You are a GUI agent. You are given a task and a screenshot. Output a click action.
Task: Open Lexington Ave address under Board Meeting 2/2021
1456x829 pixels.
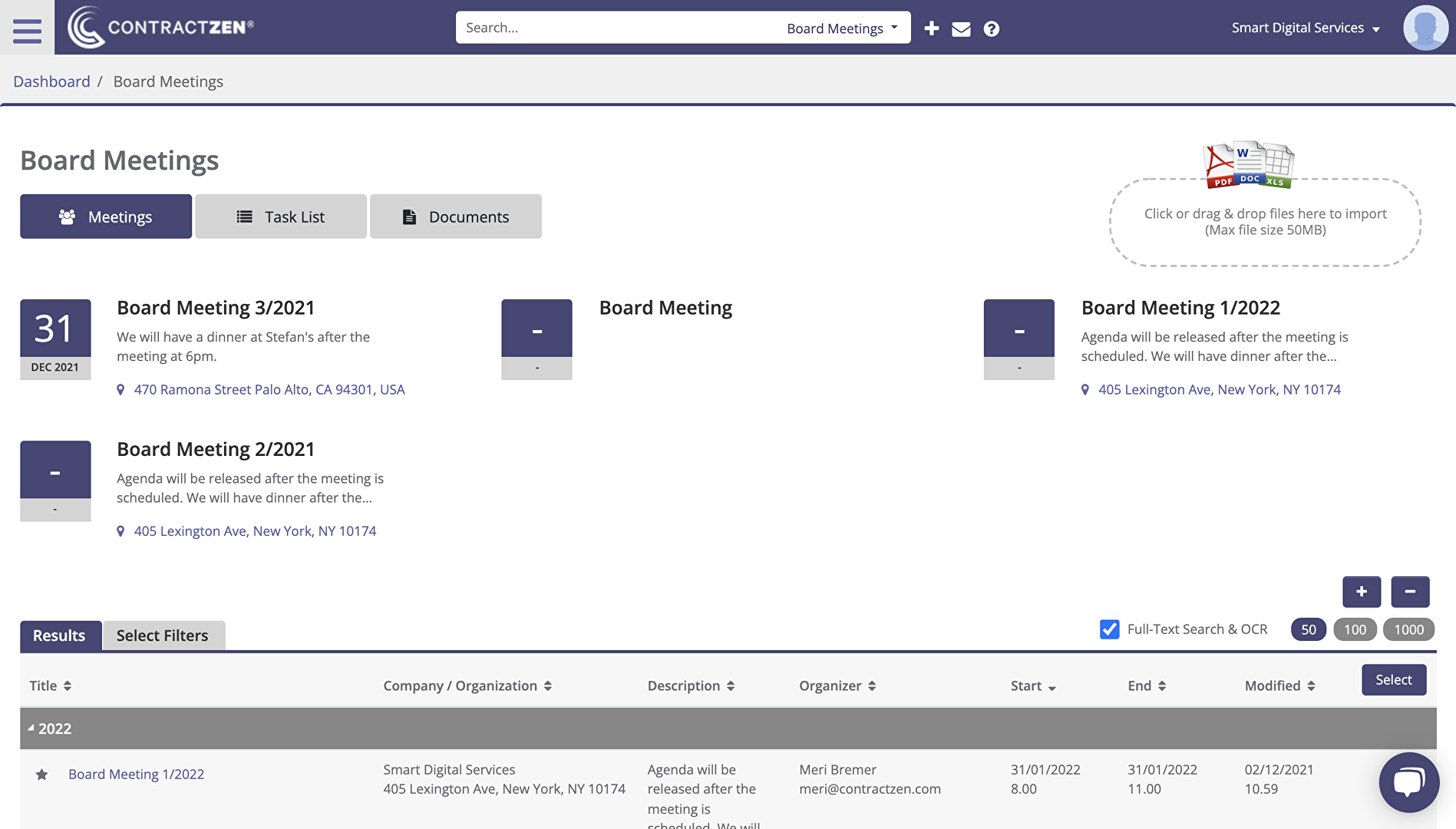(255, 530)
